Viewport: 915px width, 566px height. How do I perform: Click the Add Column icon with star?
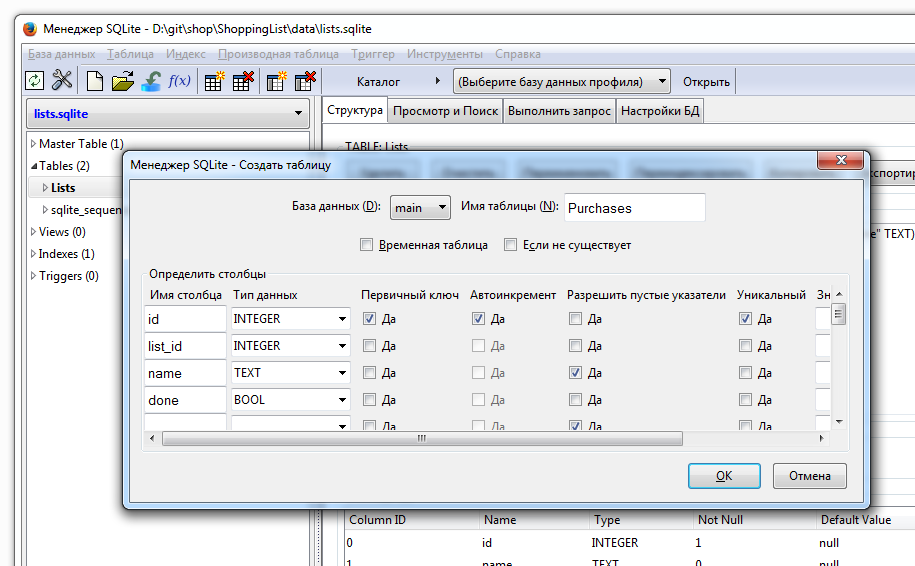tap(277, 81)
